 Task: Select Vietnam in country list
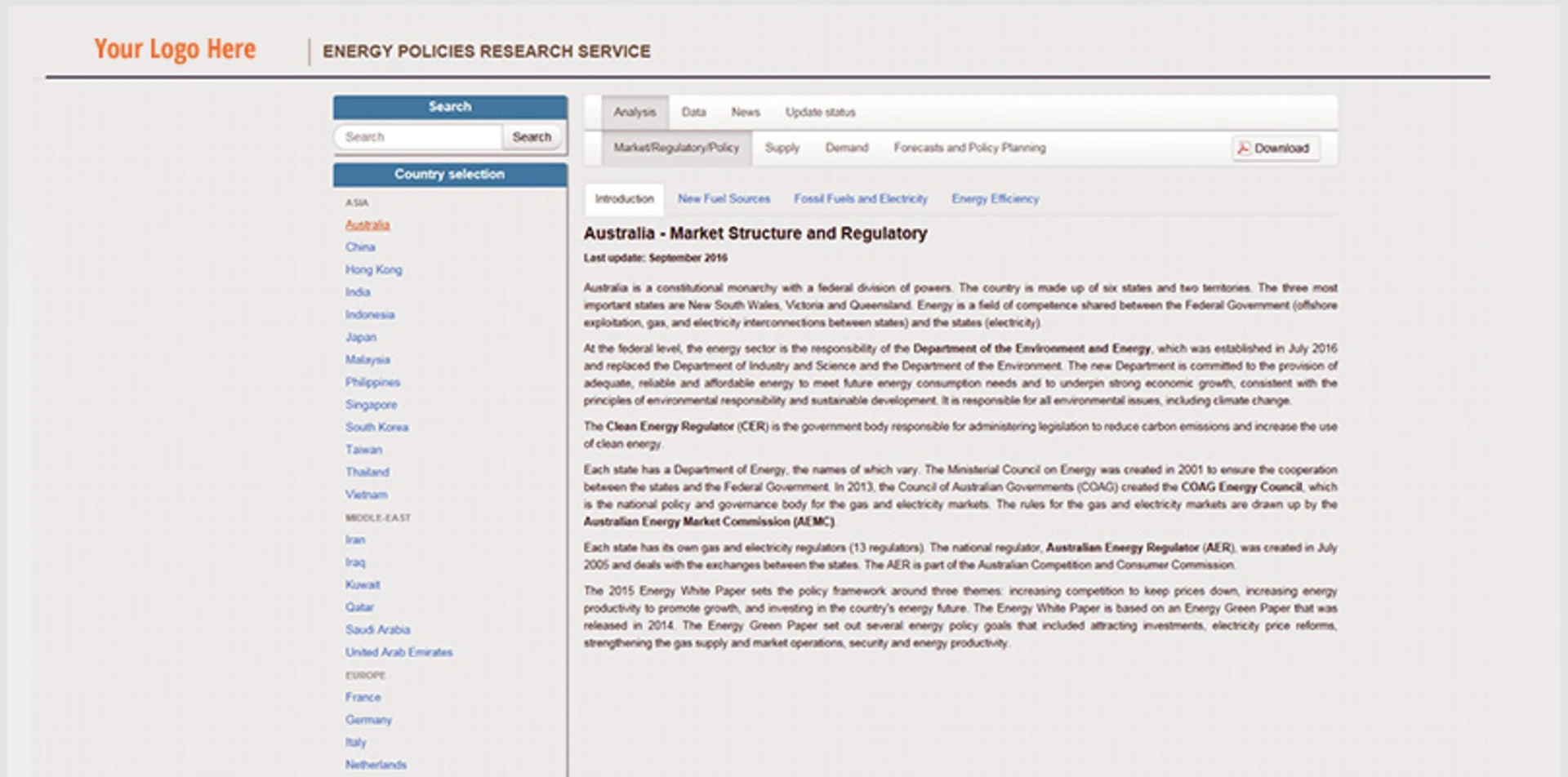(366, 494)
